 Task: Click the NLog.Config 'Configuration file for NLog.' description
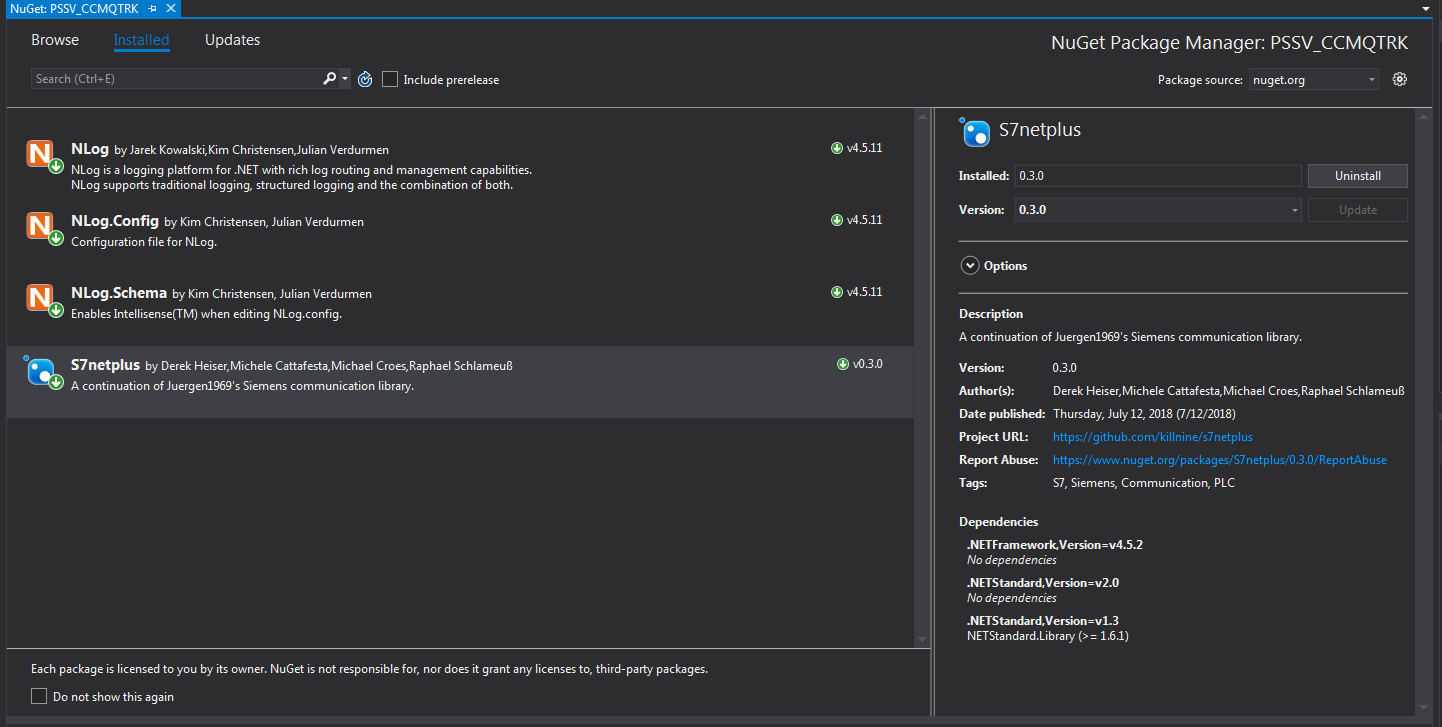click(x=144, y=242)
